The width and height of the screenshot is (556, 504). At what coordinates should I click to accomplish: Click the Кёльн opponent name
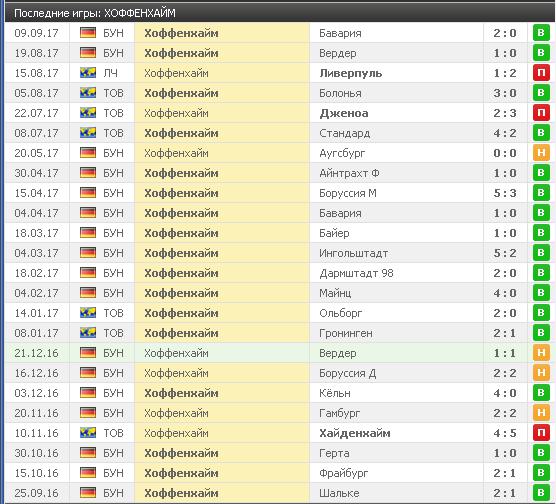coord(335,393)
